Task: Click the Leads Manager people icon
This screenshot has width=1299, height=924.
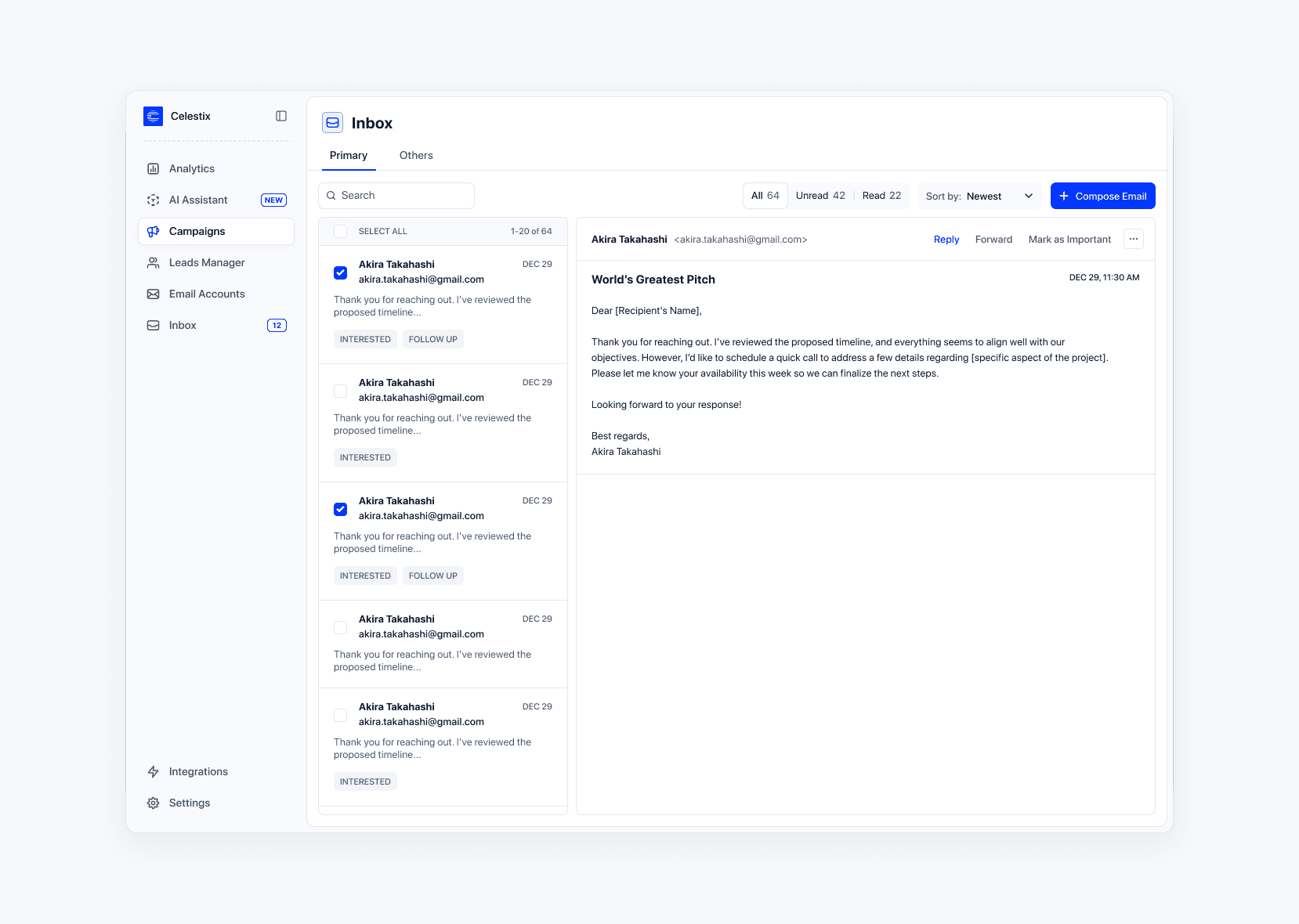Action: (x=154, y=262)
